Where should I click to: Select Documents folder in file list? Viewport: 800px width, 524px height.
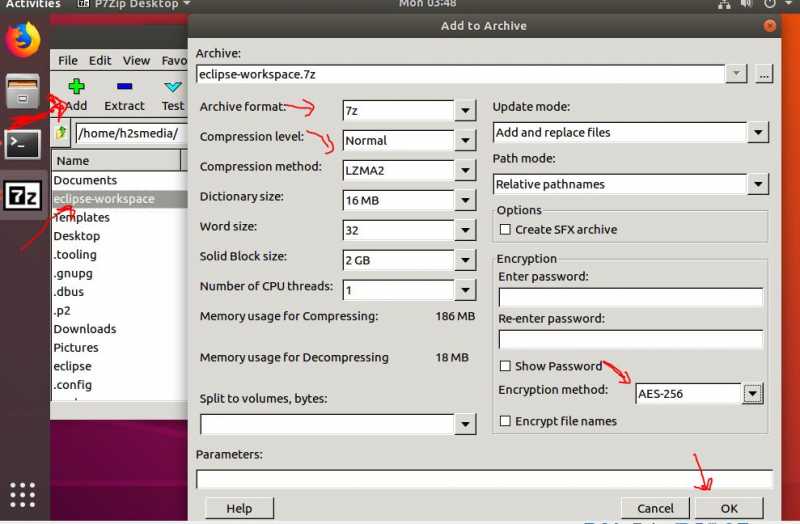tap(85, 180)
